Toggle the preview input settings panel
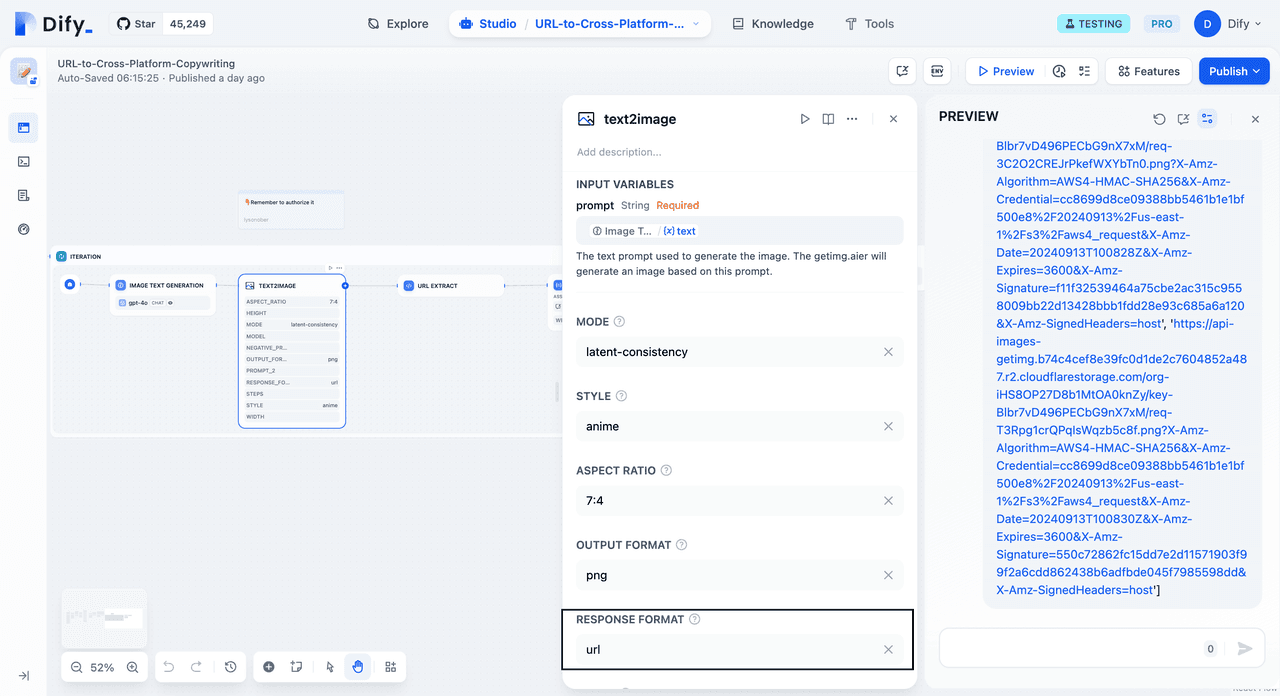The height and width of the screenshot is (696, 1280). coord(1208,119)
